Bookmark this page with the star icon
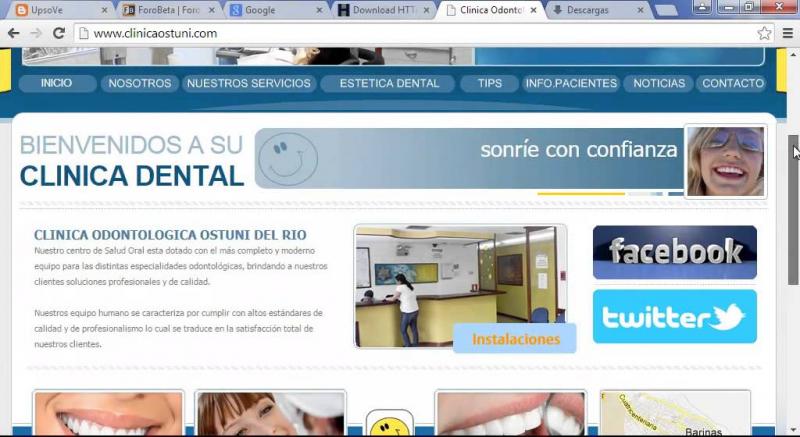The height and width of the screenshot is (437, 800). pos(764,33)
